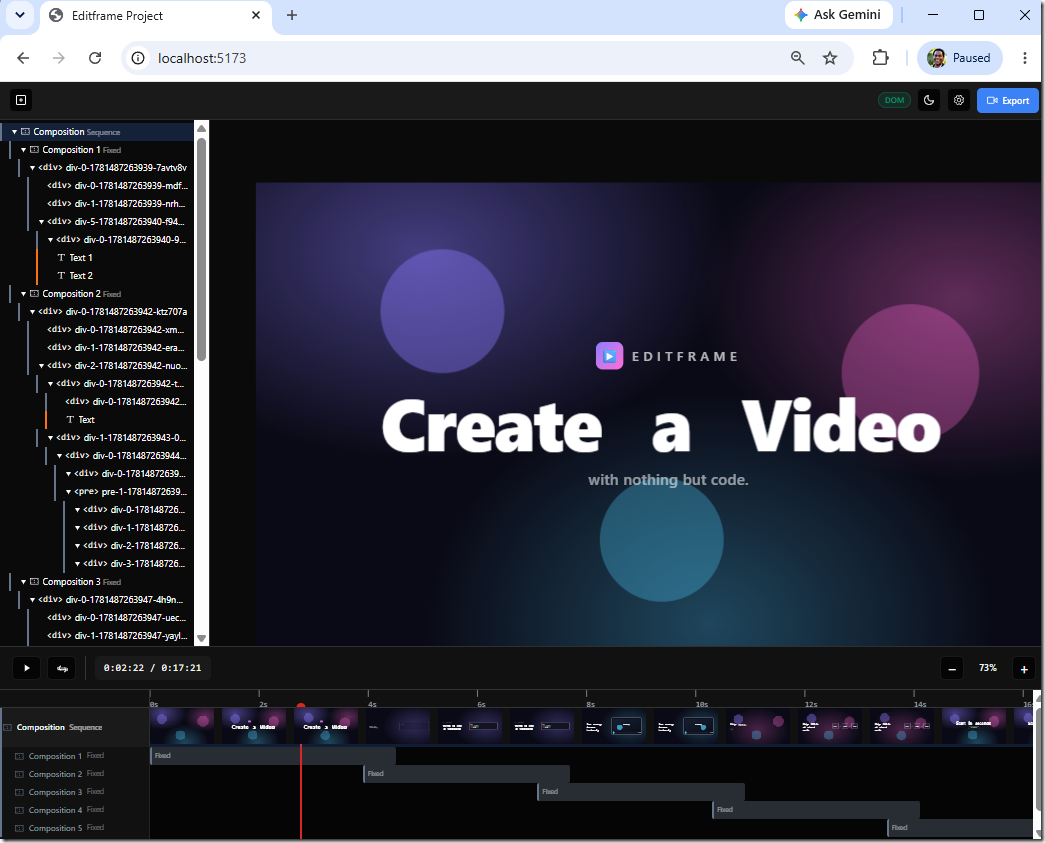This screenshot has width=1045, height=843.
Task: Click the 4s mark on ruler
Action: pos(372,704)
